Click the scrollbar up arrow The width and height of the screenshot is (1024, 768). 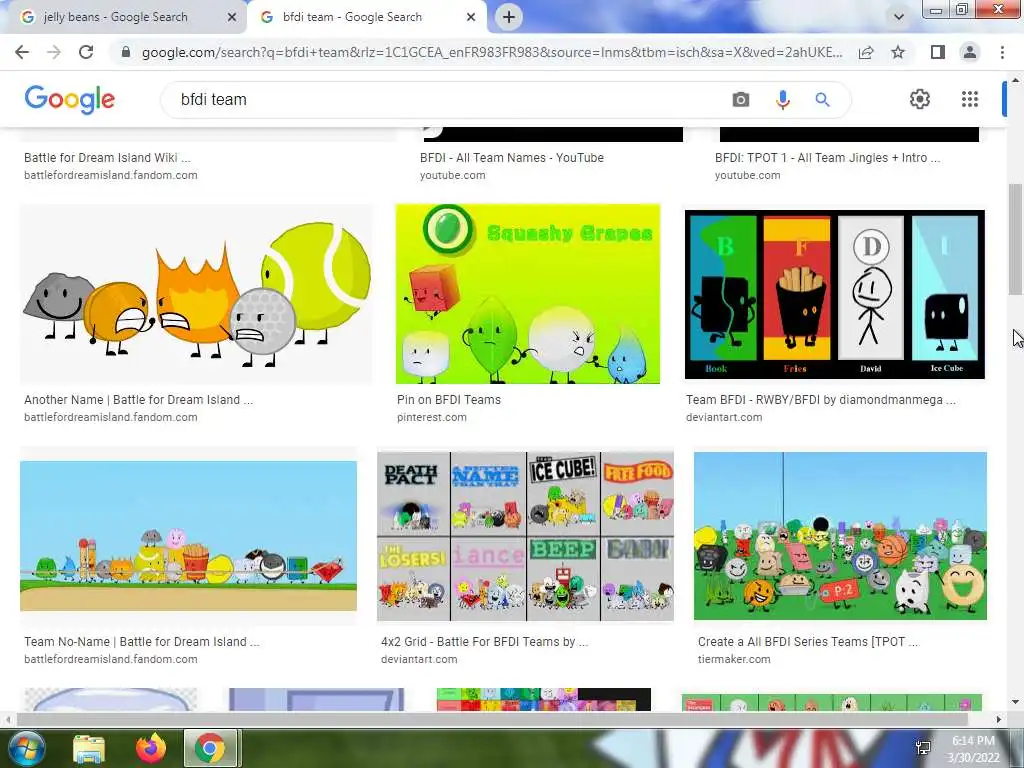click(1015, 80)
